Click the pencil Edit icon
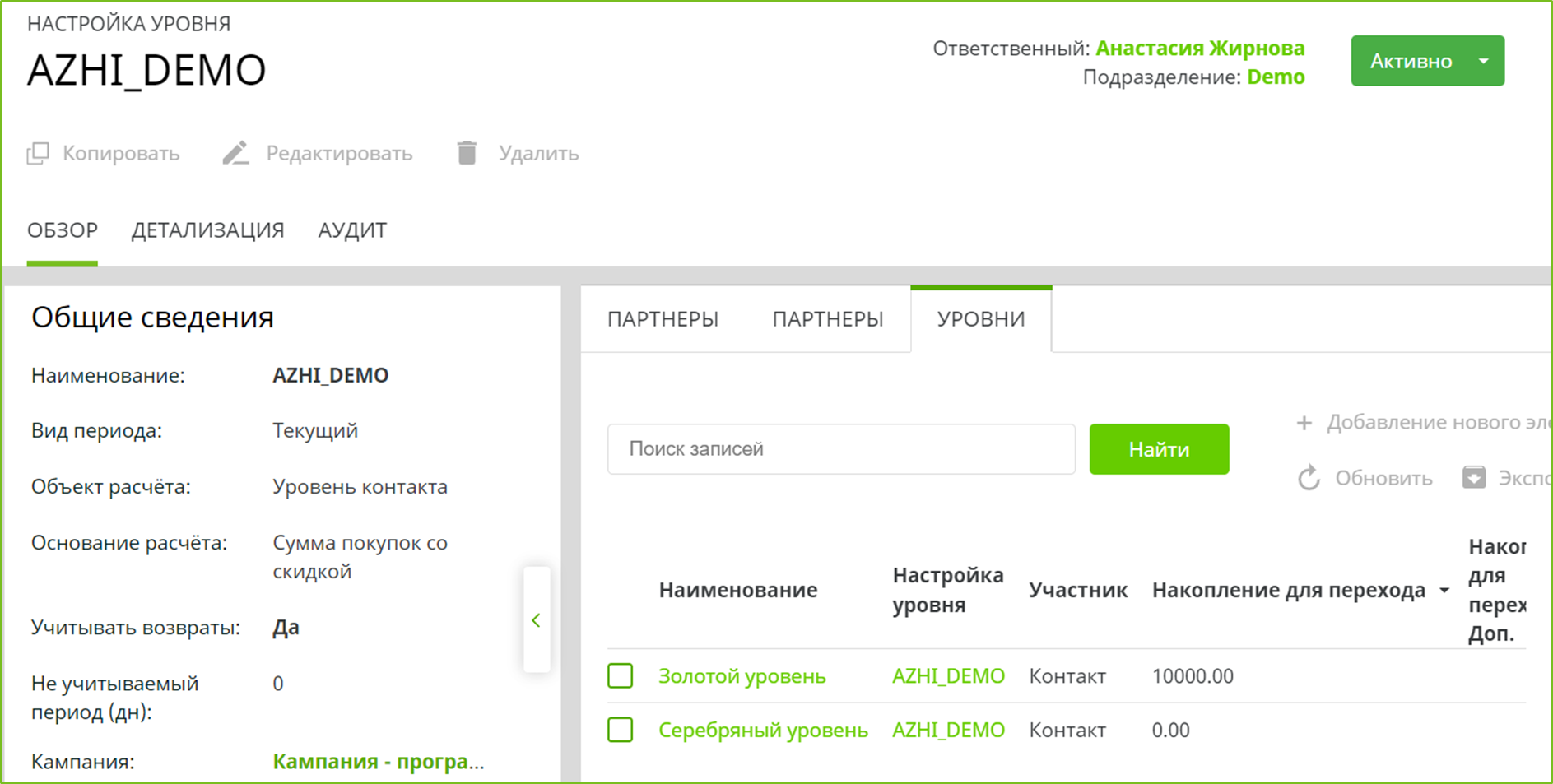 235,154
